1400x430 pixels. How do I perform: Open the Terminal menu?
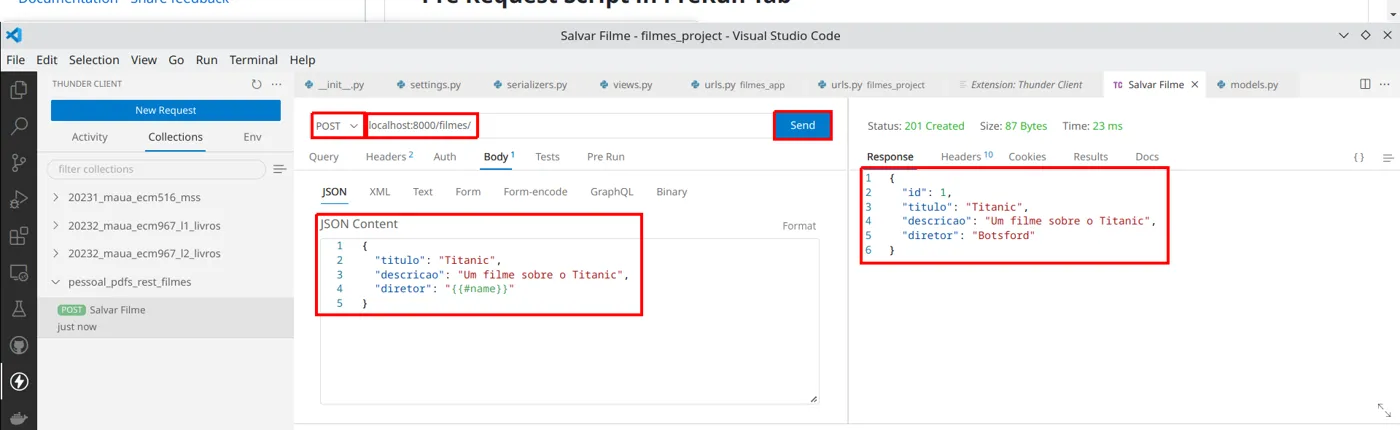(254, 60)
